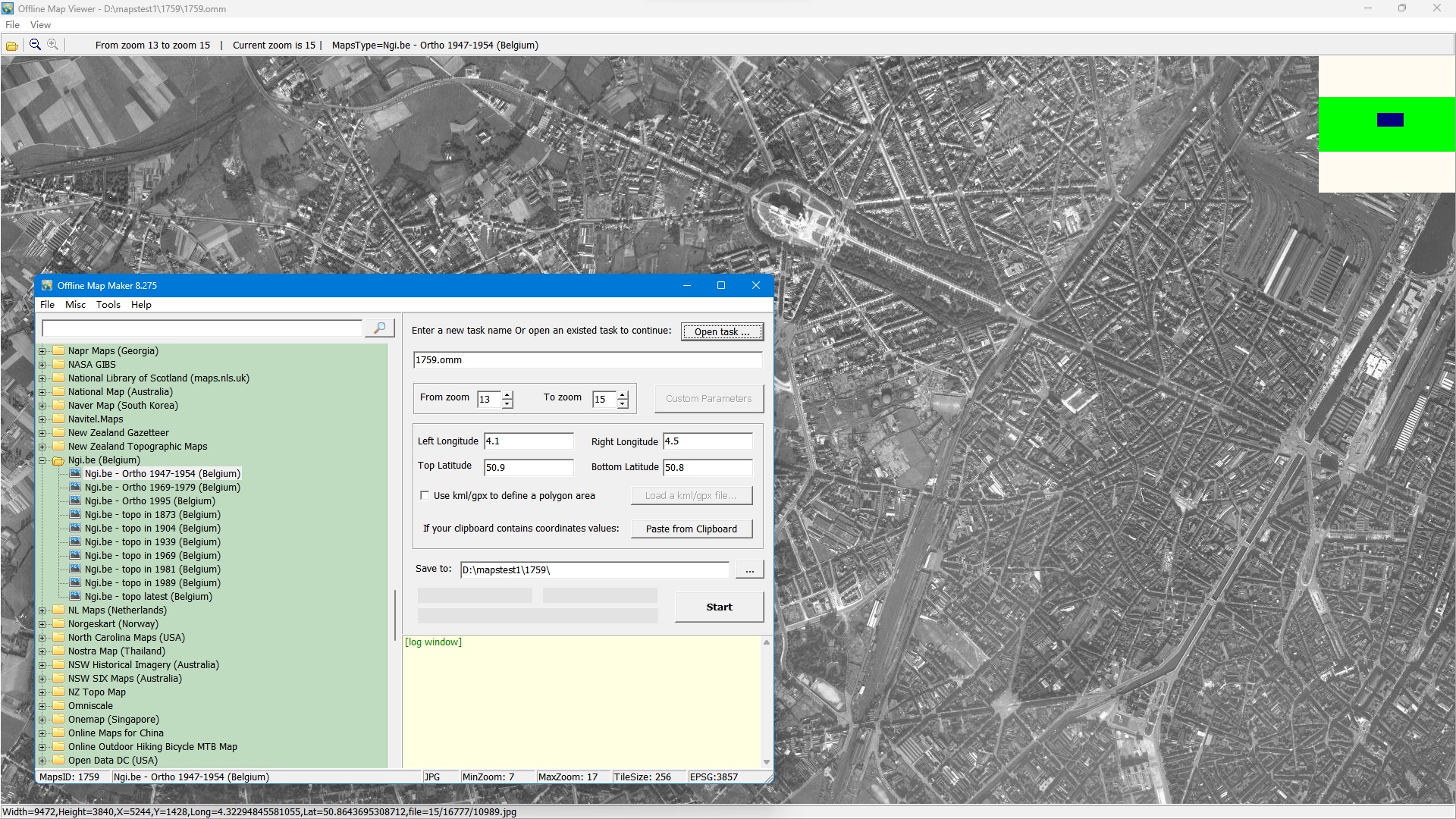Click the zoom out magnifier icon

[x=35, y=45]
